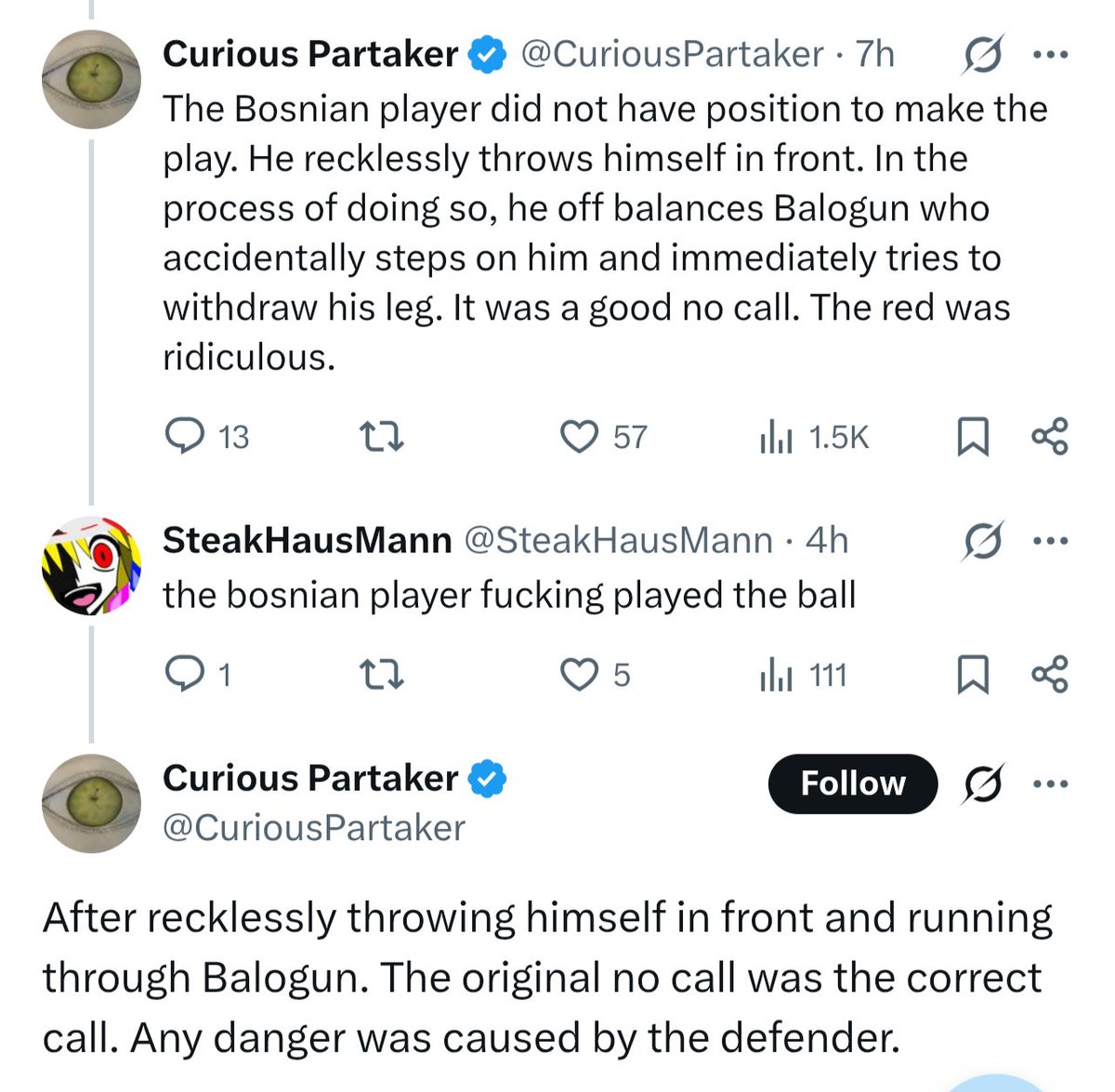The width and height of the screenshot is (1115, 1092).
Task: Like the tweet with 57 likes
Action: (x=603, y=436)
